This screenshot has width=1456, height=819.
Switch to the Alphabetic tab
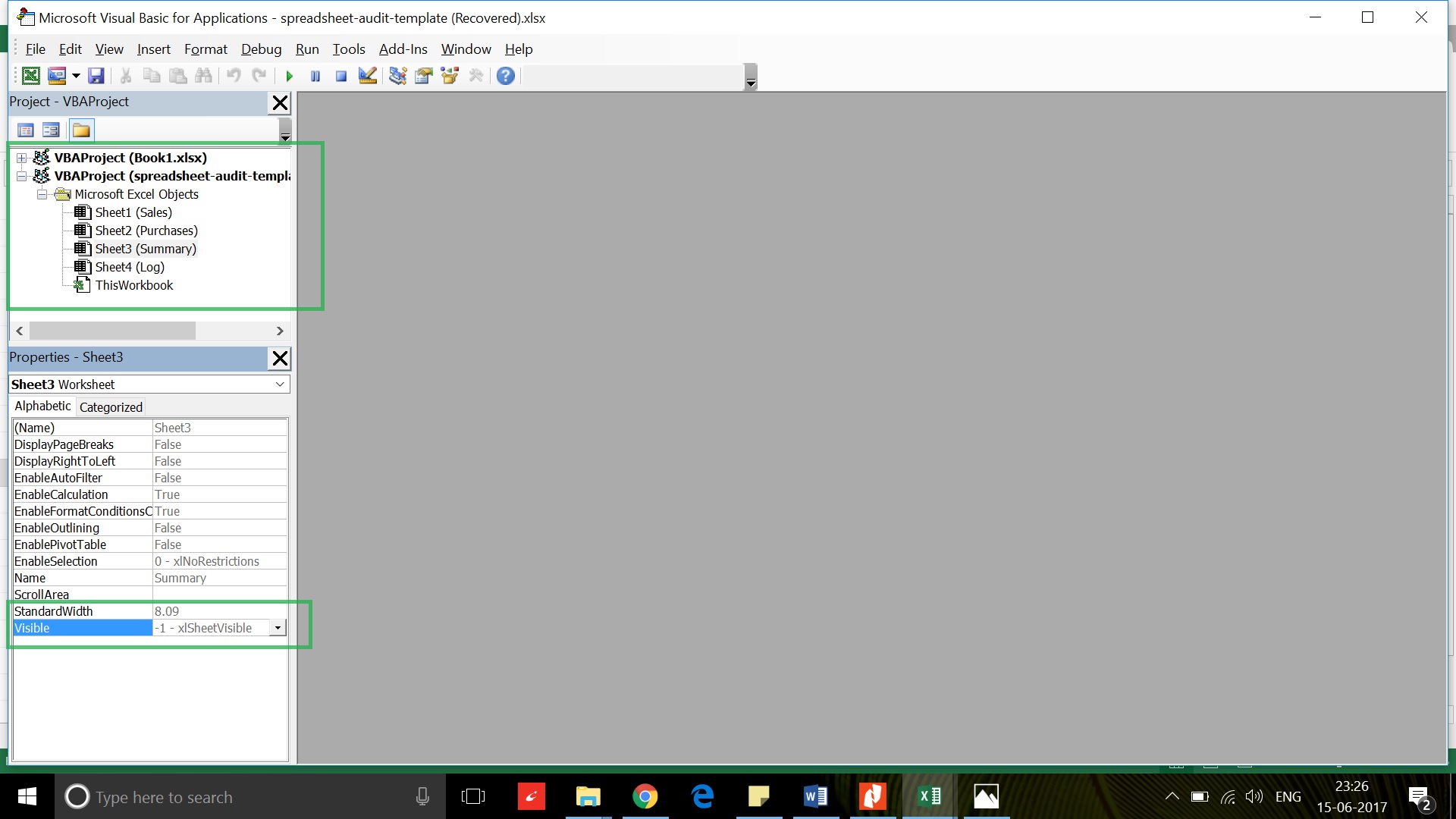point(42,406)
